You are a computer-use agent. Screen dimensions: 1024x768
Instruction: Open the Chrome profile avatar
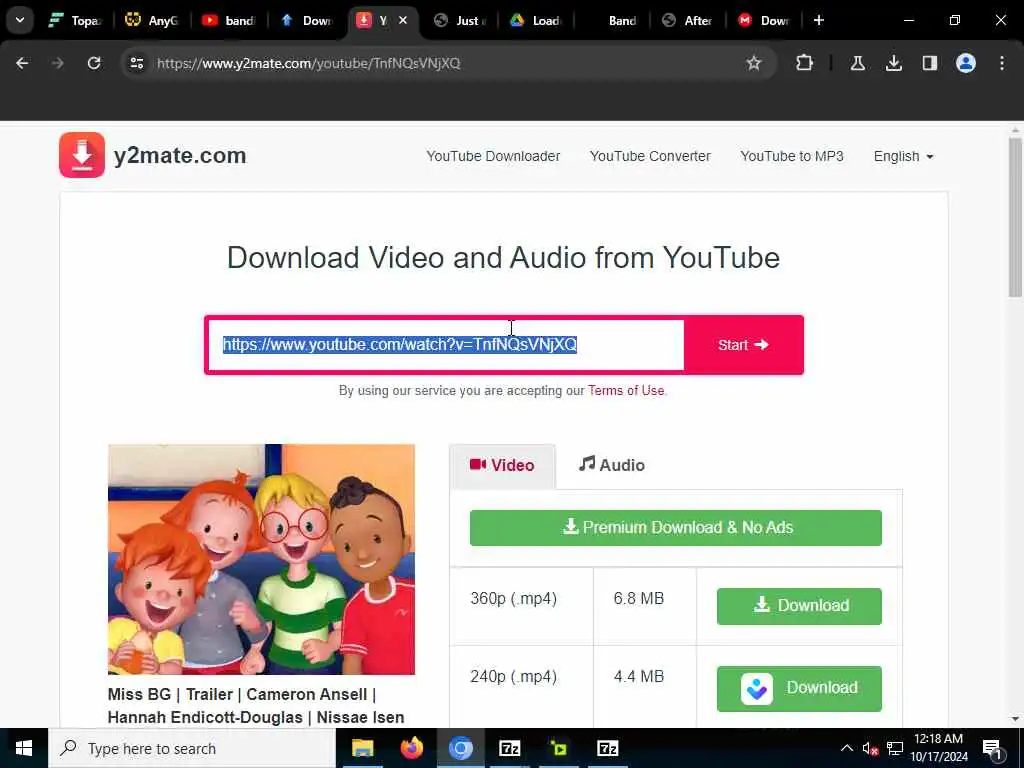[x=965, y=63]
